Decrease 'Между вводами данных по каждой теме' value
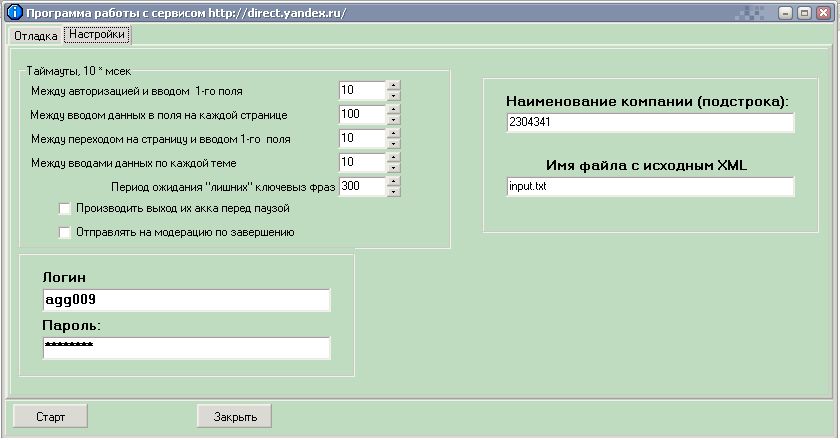 click(394, 168)
